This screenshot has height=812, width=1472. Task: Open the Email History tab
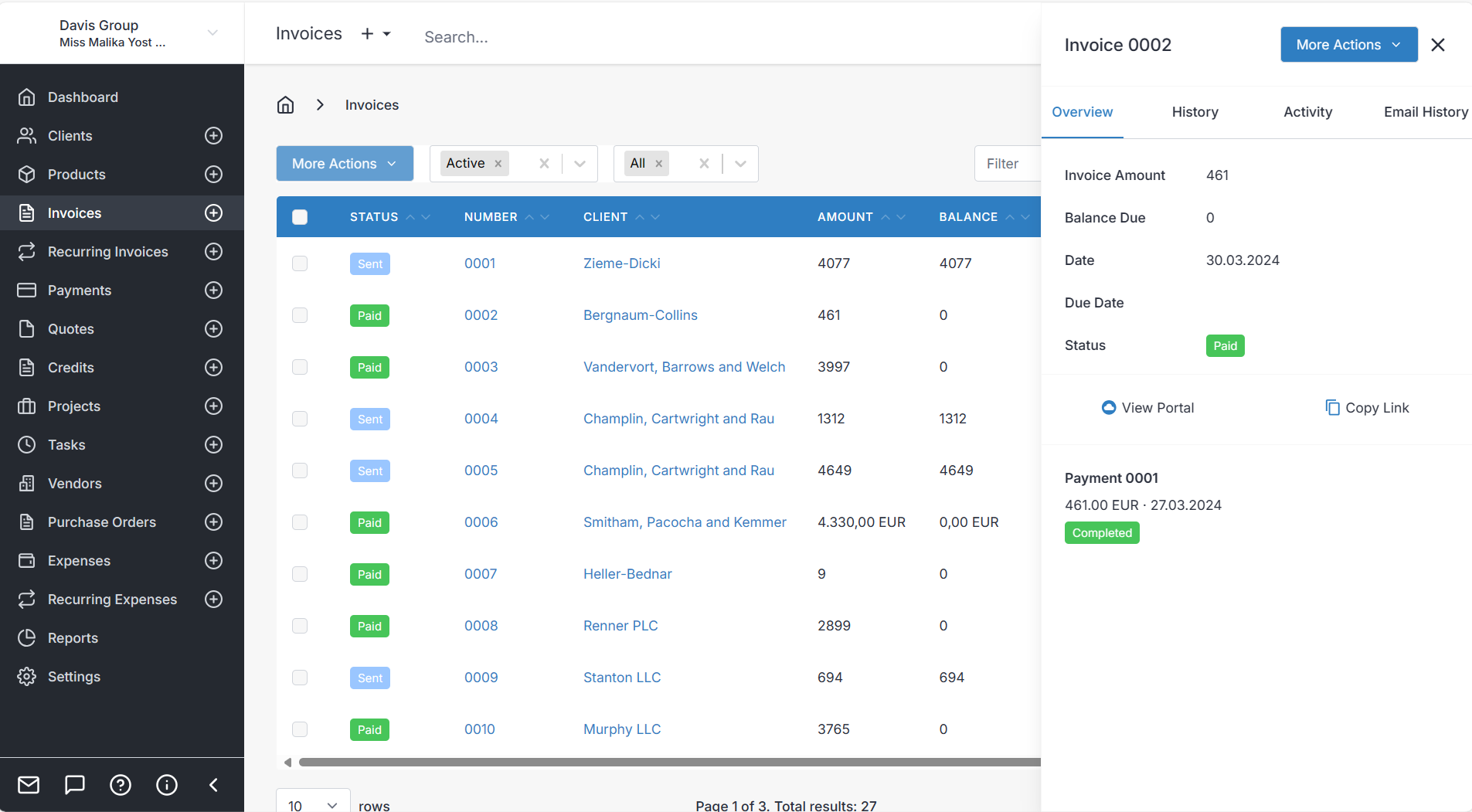1426,112
